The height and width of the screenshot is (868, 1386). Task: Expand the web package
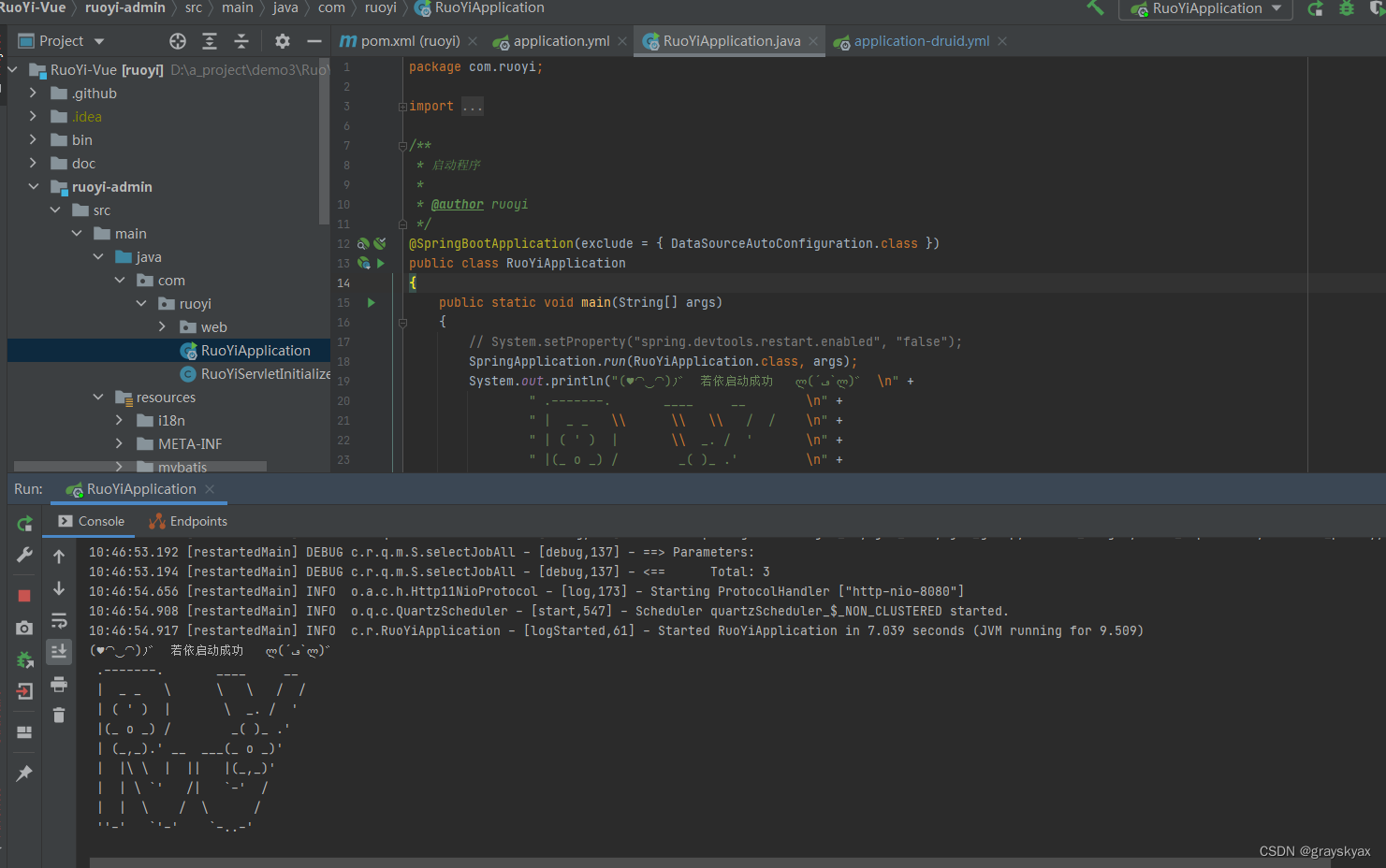point(162,327)
